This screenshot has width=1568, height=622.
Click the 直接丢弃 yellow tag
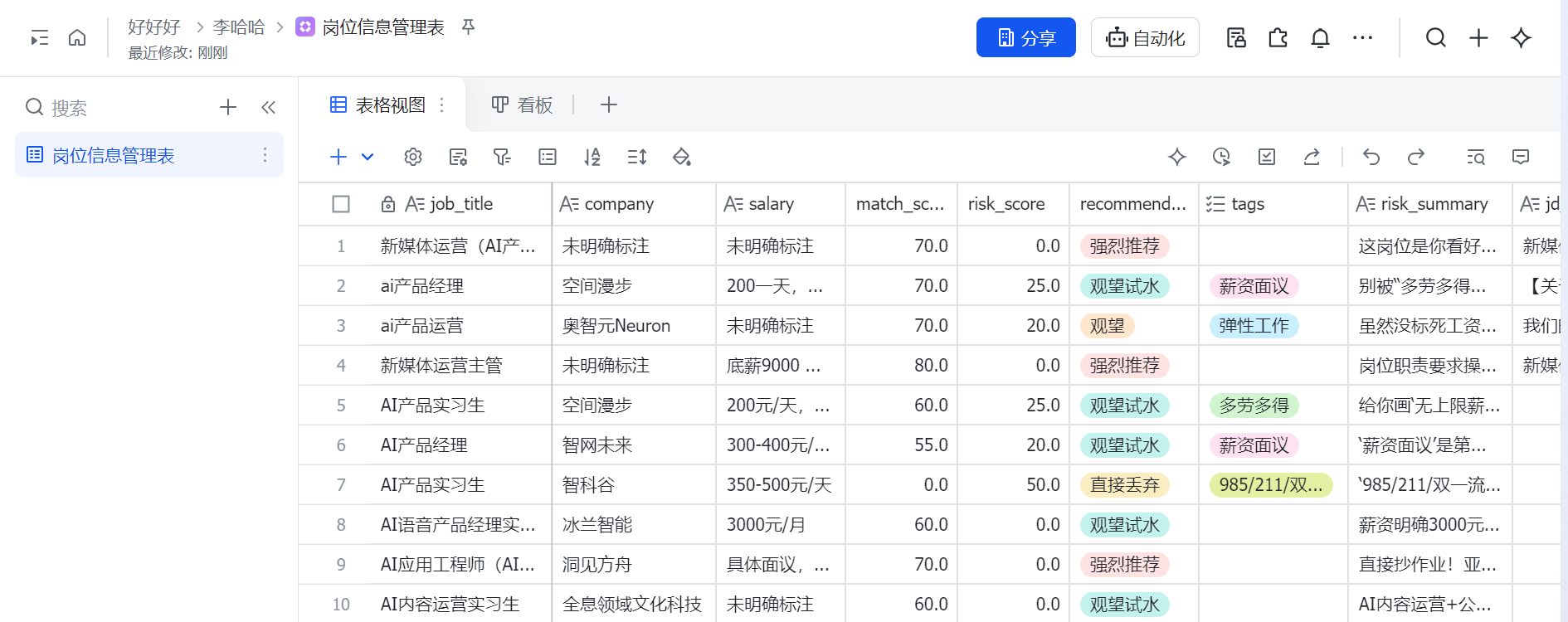[1125, 485]
